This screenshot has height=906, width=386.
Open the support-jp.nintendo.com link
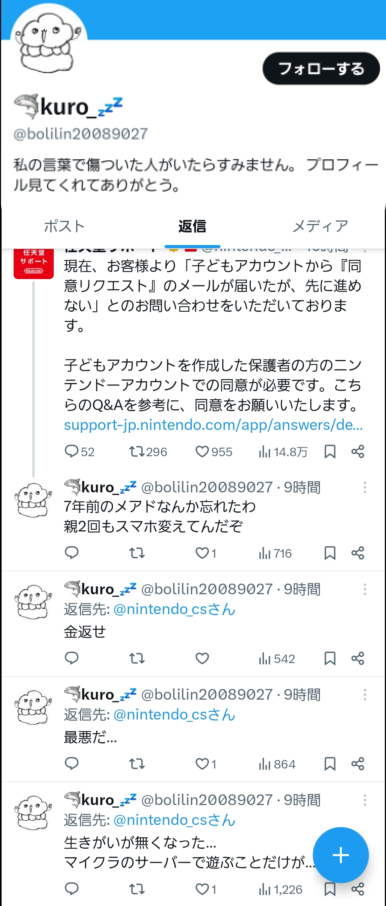point(214,425)
